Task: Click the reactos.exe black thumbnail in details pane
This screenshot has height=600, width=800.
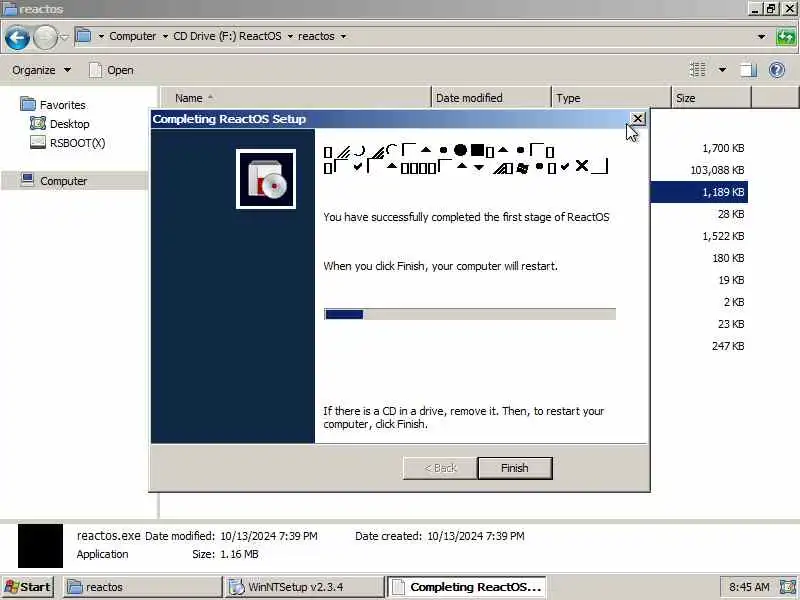Action: (40, 546)
